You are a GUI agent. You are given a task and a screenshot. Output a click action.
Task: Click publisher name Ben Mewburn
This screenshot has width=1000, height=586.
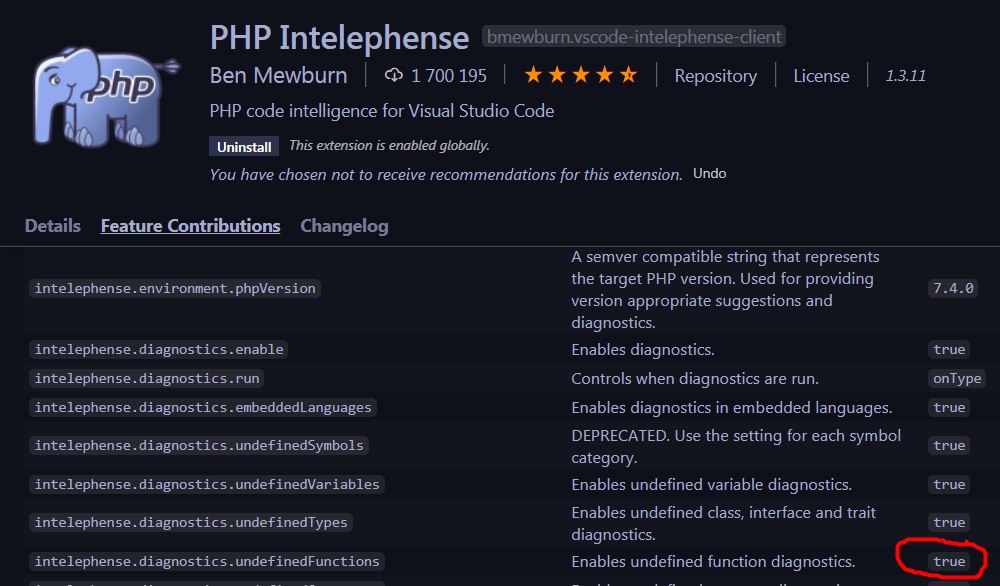click(278, 75)
